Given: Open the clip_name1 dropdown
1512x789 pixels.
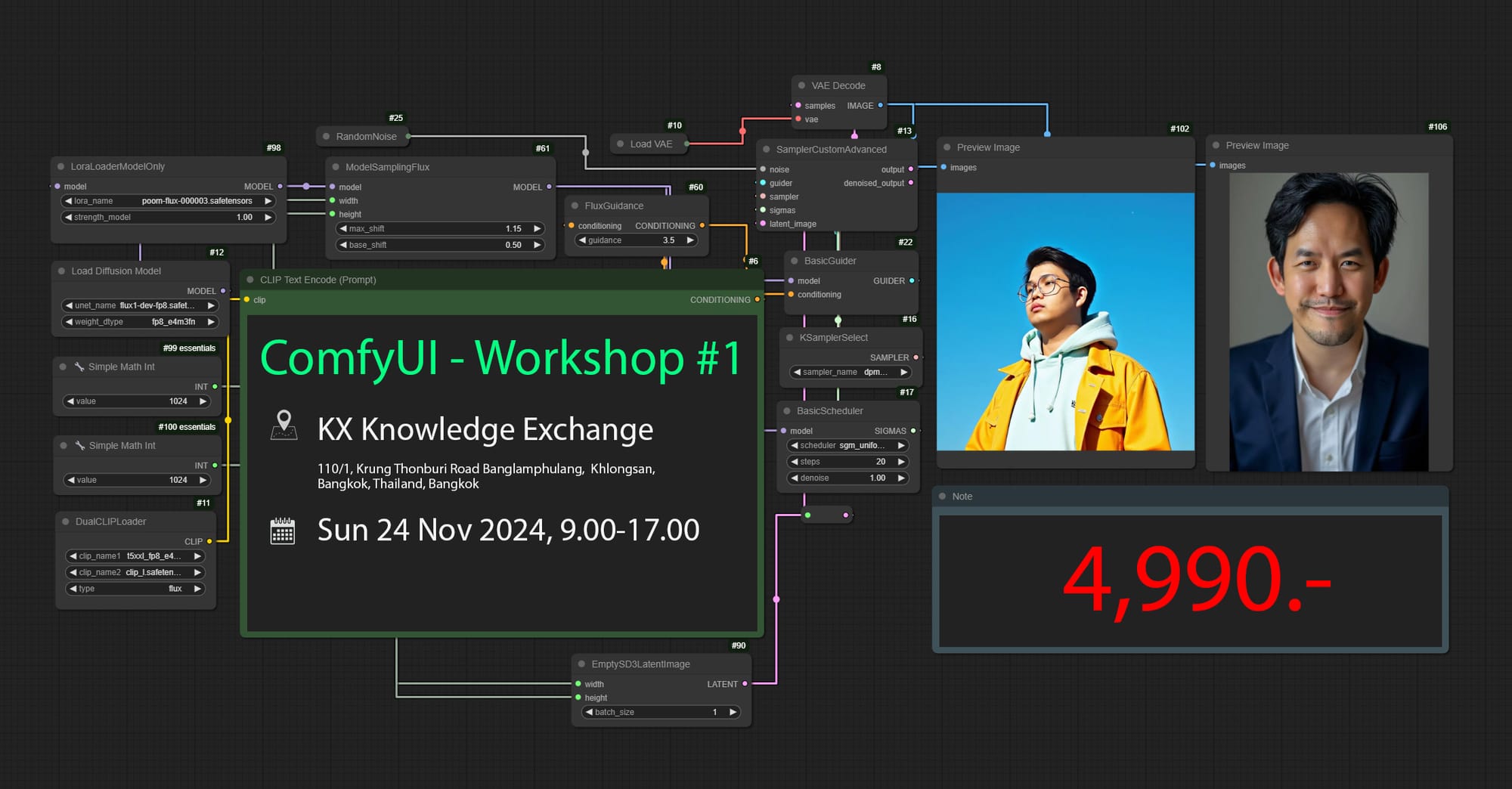Looking at the screenshot, I should click(x=135, y=556).
